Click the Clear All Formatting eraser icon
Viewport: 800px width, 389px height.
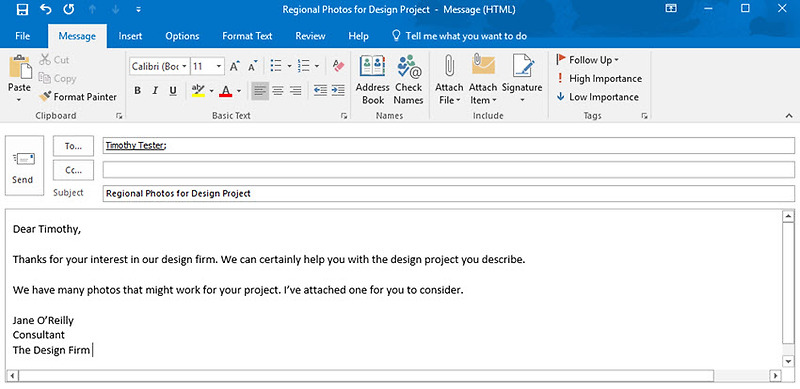point(338,66)
